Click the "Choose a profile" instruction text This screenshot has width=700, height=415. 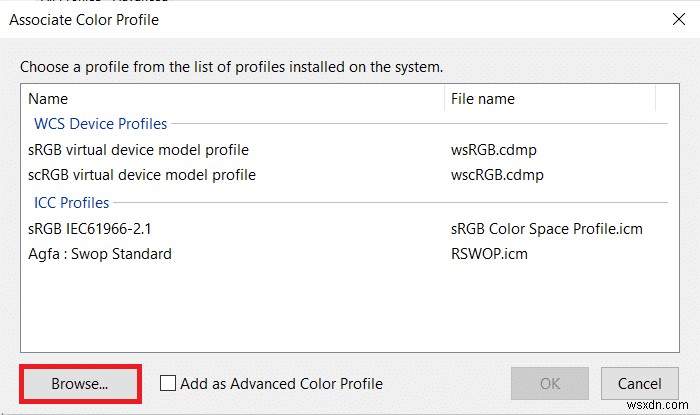[x=231, y=67]
